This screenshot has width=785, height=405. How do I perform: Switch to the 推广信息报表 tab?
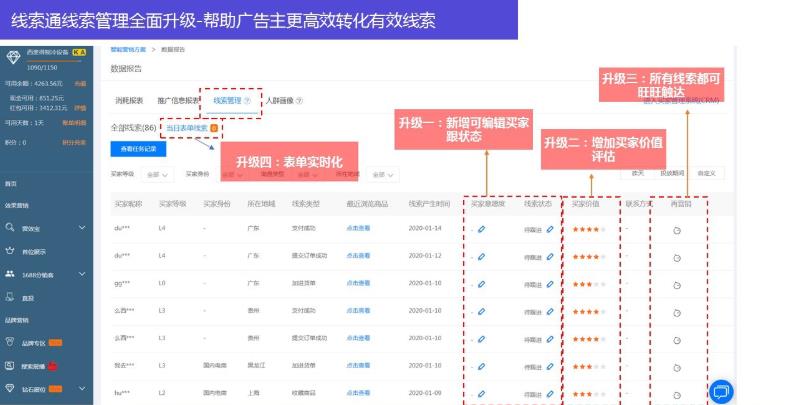(x=177, y=101)
